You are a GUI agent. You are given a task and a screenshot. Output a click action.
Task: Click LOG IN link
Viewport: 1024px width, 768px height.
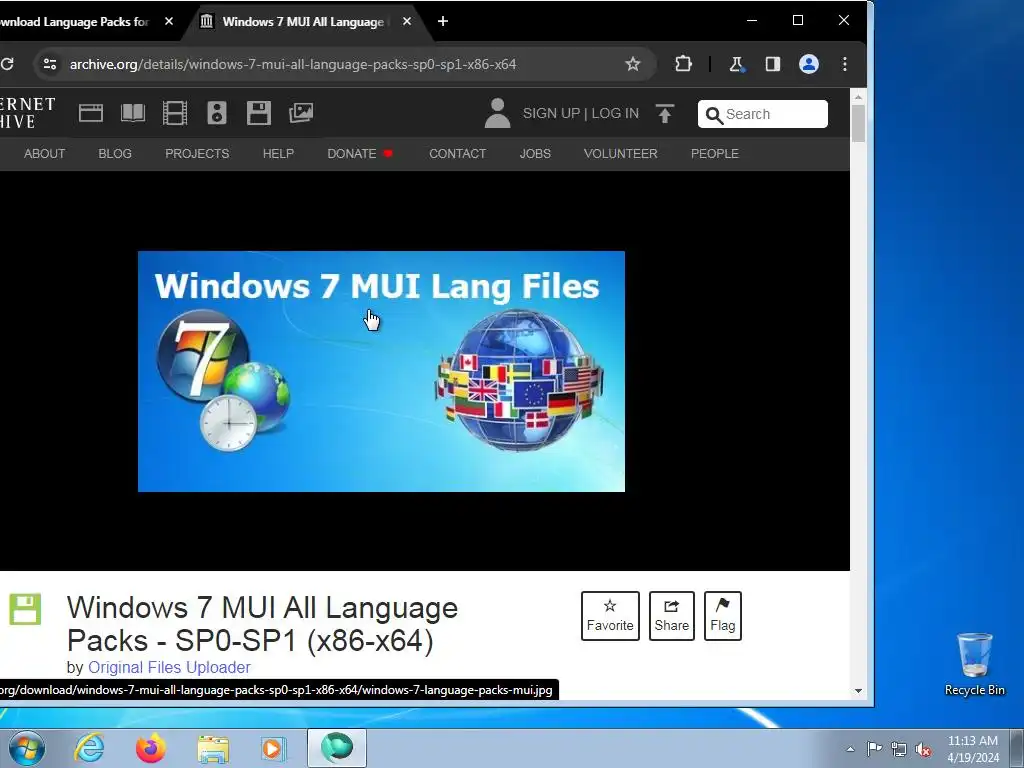pos(615,113)
